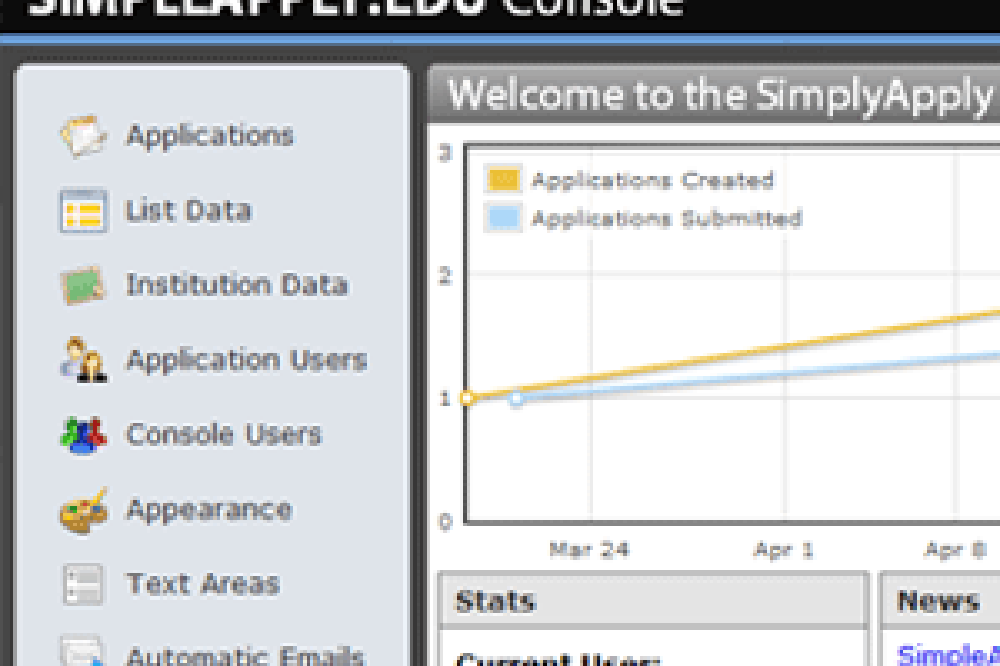This screenshot has width=1000, height=666.
Task: Click the Applications Created legend label
Action: [653, 181]
